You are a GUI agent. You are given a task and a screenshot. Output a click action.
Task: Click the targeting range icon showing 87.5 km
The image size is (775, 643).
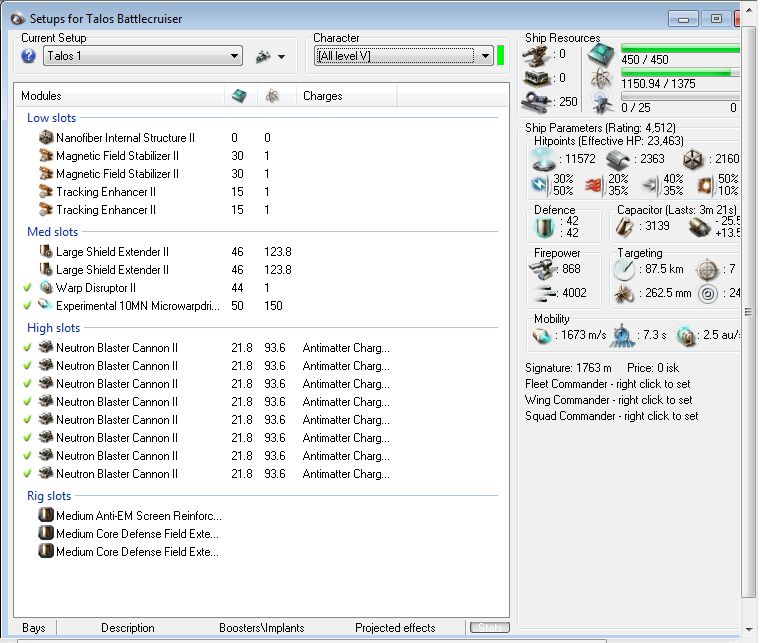pyautogui.click(x=624, y=269)
